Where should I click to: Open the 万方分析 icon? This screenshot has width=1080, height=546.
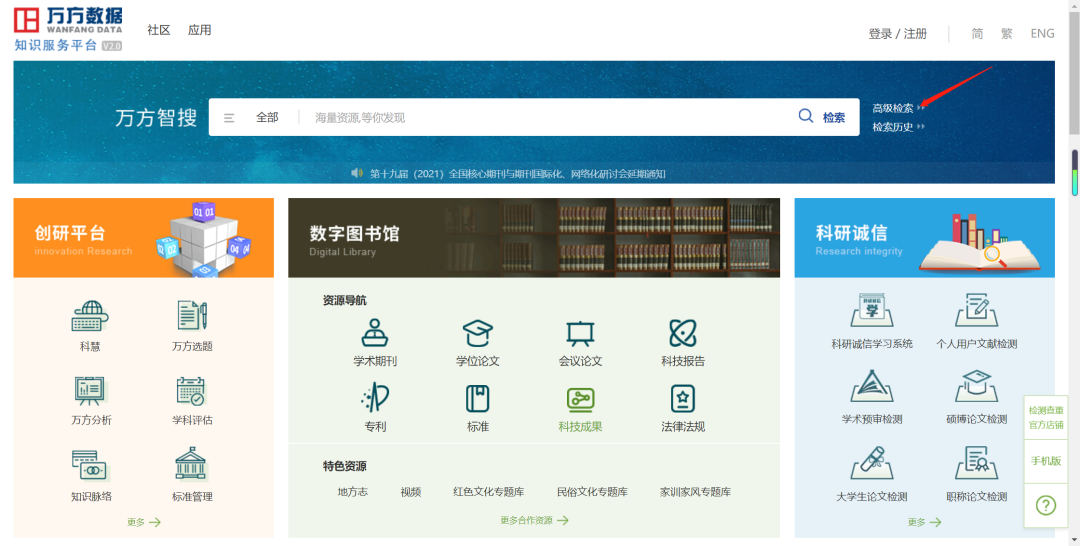click(x=90, y=390)
